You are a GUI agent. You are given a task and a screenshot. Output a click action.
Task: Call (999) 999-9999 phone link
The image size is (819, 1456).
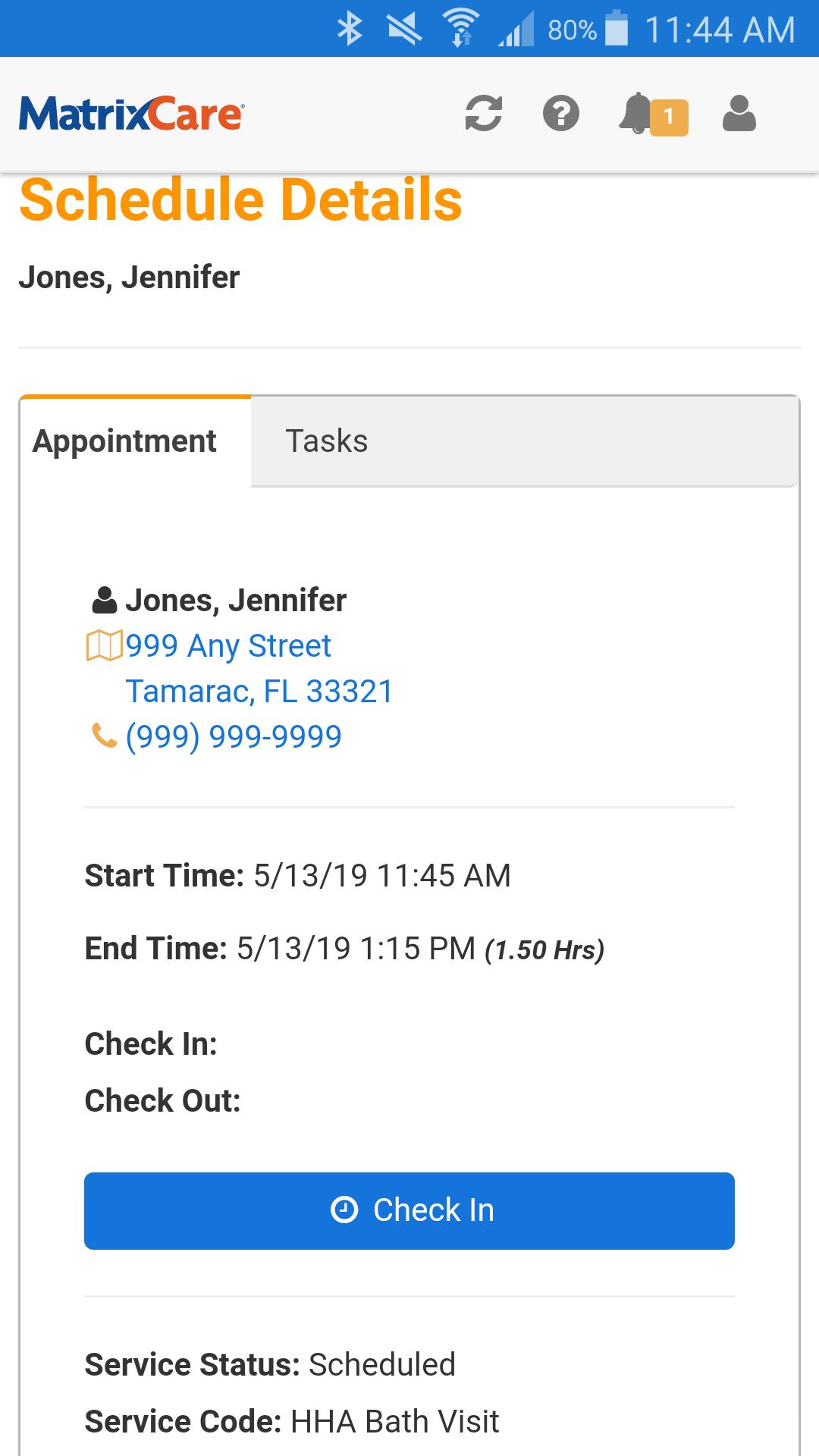click(234, 736)
